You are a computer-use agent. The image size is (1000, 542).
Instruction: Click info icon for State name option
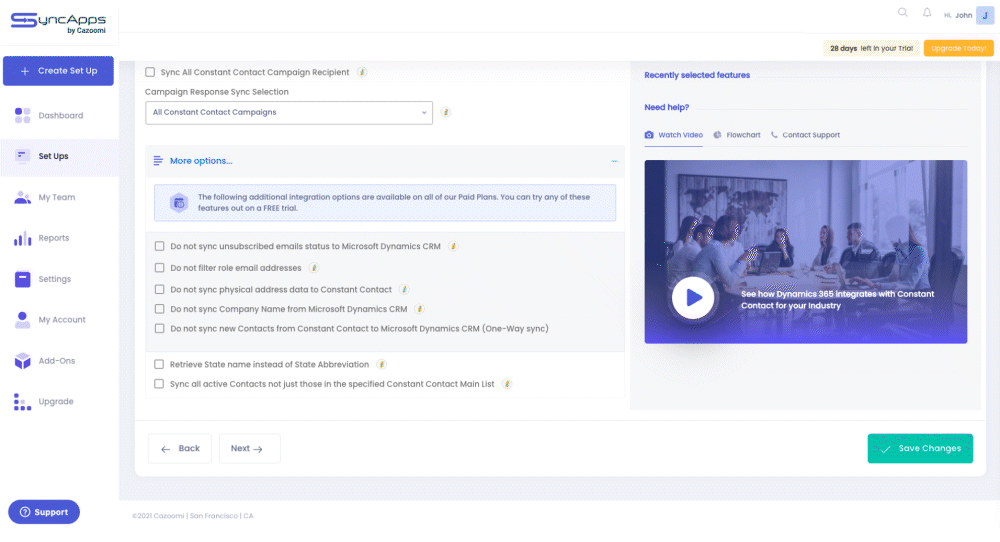(381, 365)
